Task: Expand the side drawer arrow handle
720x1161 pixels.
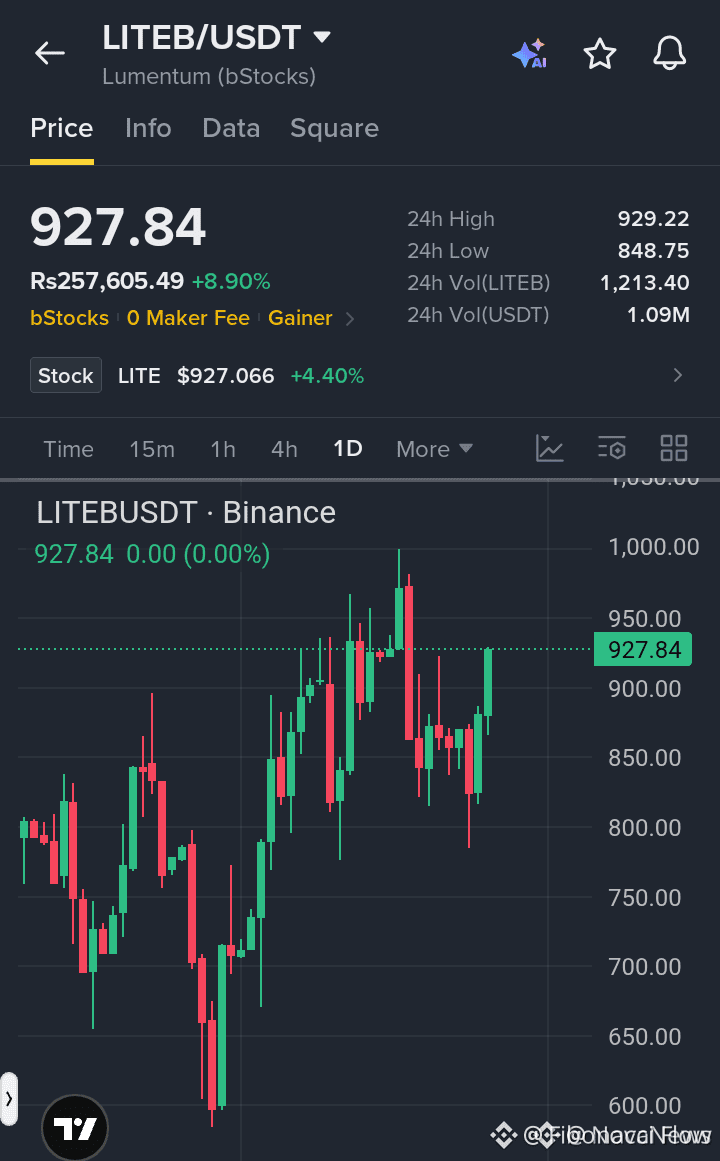Action: [x=8, y=1099]
